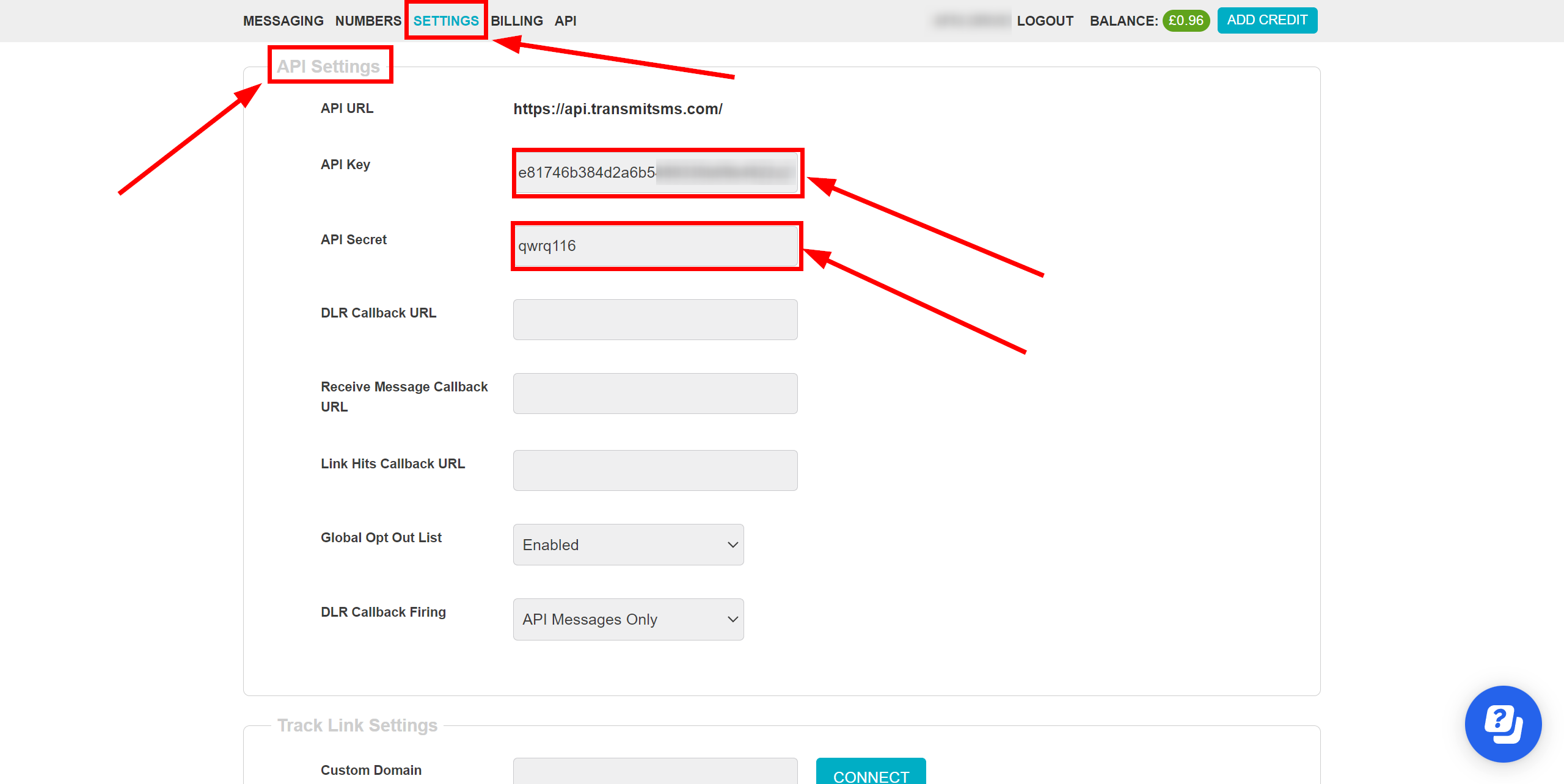This screenshot has height=784, width=1564.
Task: Click the SETTINGS navigation icon
Action: (447, 20)
